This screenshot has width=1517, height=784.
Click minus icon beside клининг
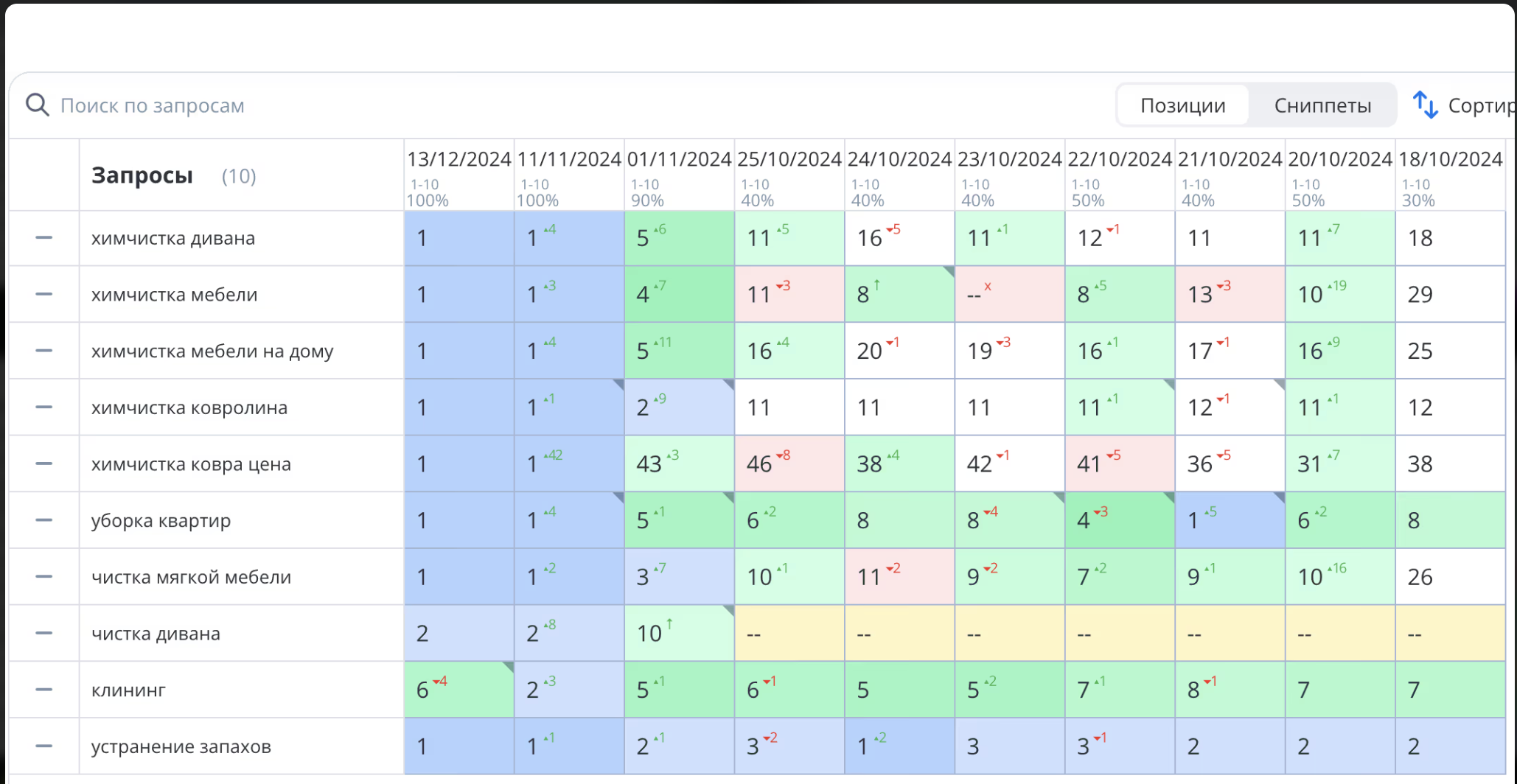pyautogui.click(x=44, y=690)
